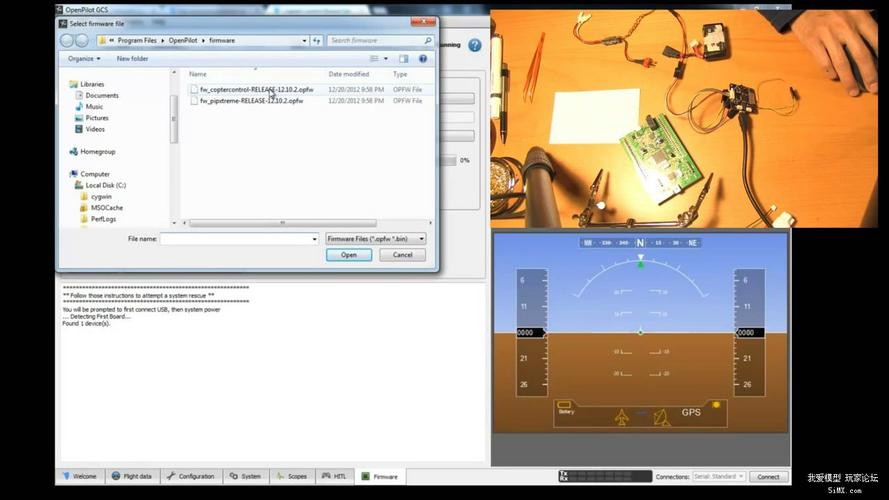Click the satellite dish icon on display

[x=662, y=418]
